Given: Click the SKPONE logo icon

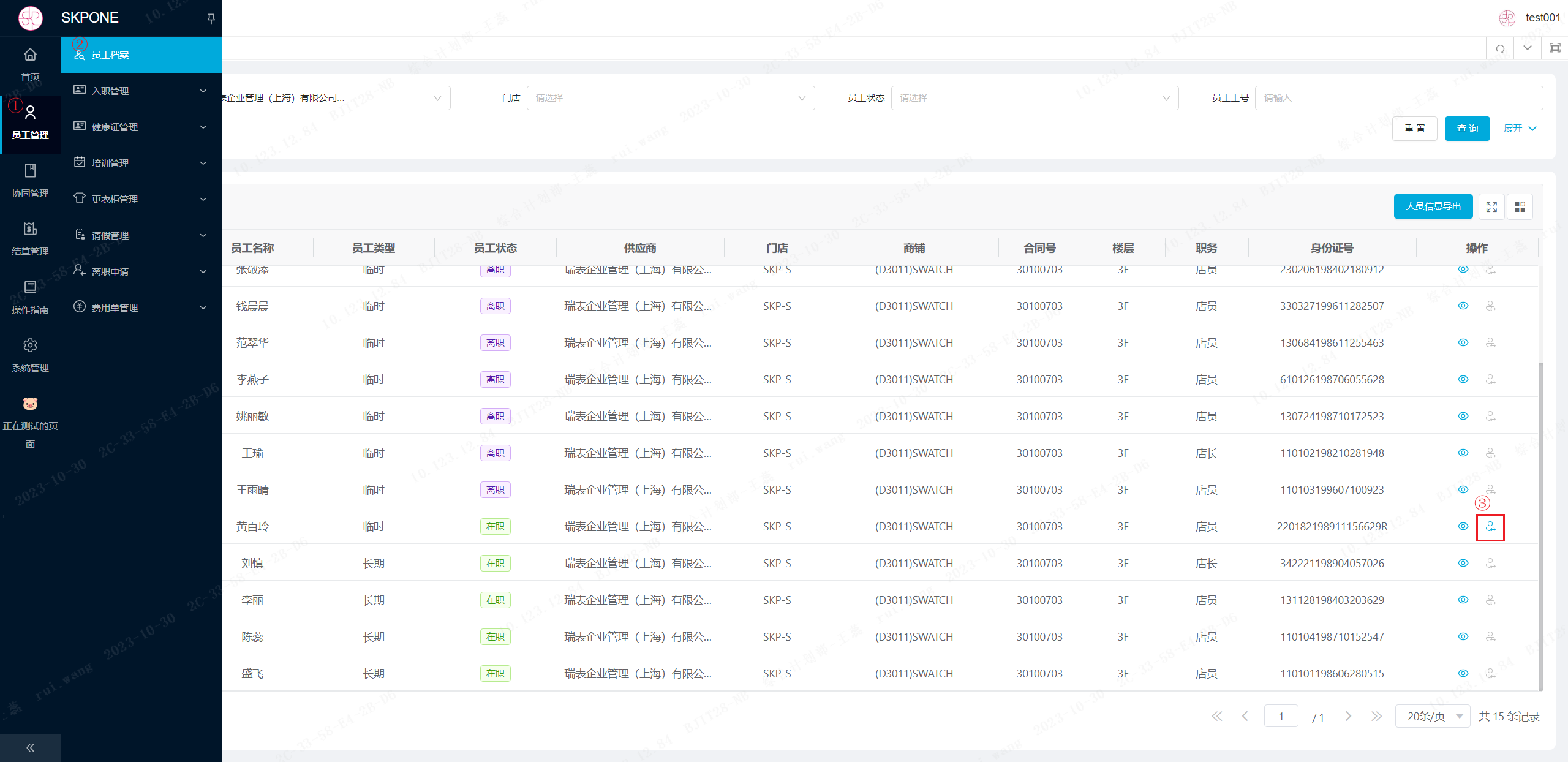Looking at the screenshot, I should click(30, 18).
